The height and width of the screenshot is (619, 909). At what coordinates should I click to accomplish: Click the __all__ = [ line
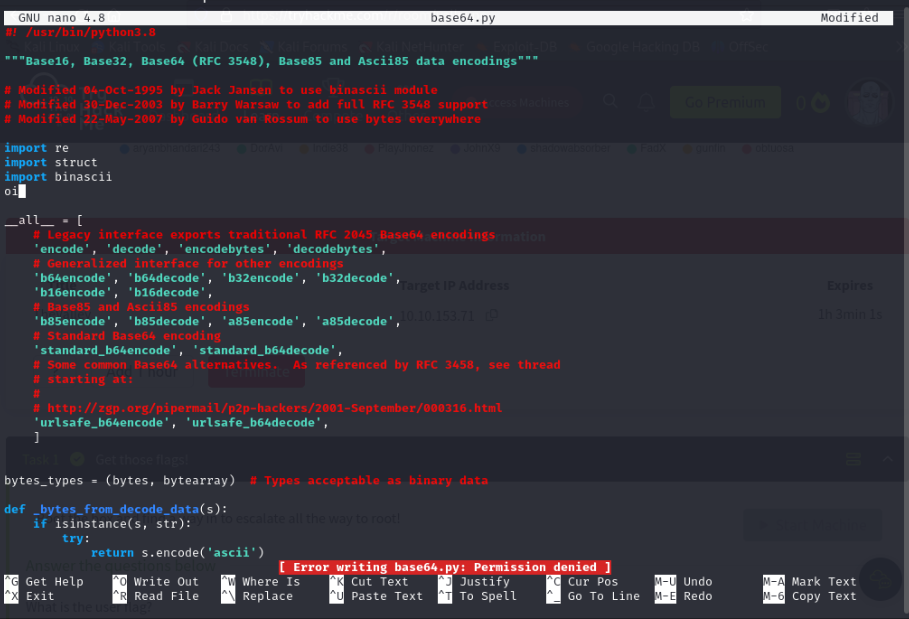click(x=43, y=220)
